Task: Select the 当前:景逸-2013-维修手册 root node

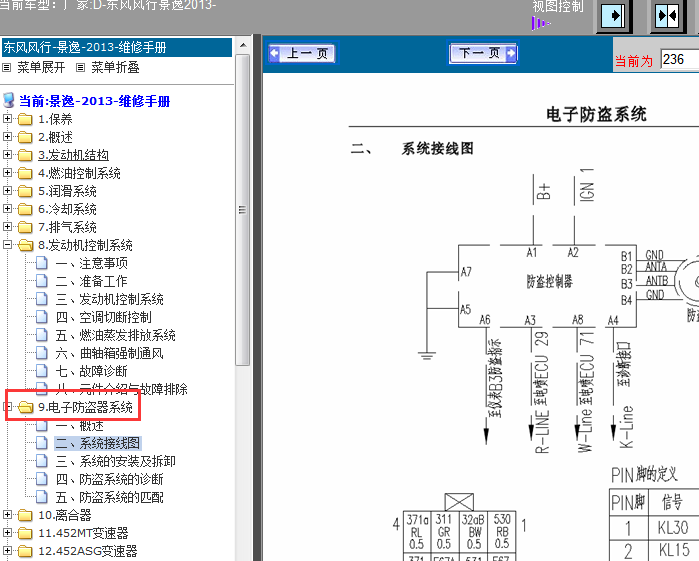Action: pyautogui.click(x=95, y=101)
